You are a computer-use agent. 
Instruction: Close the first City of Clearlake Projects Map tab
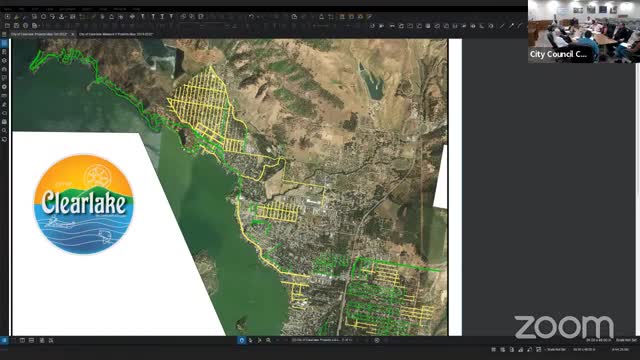pyautogui.click(x=73, y=34)
